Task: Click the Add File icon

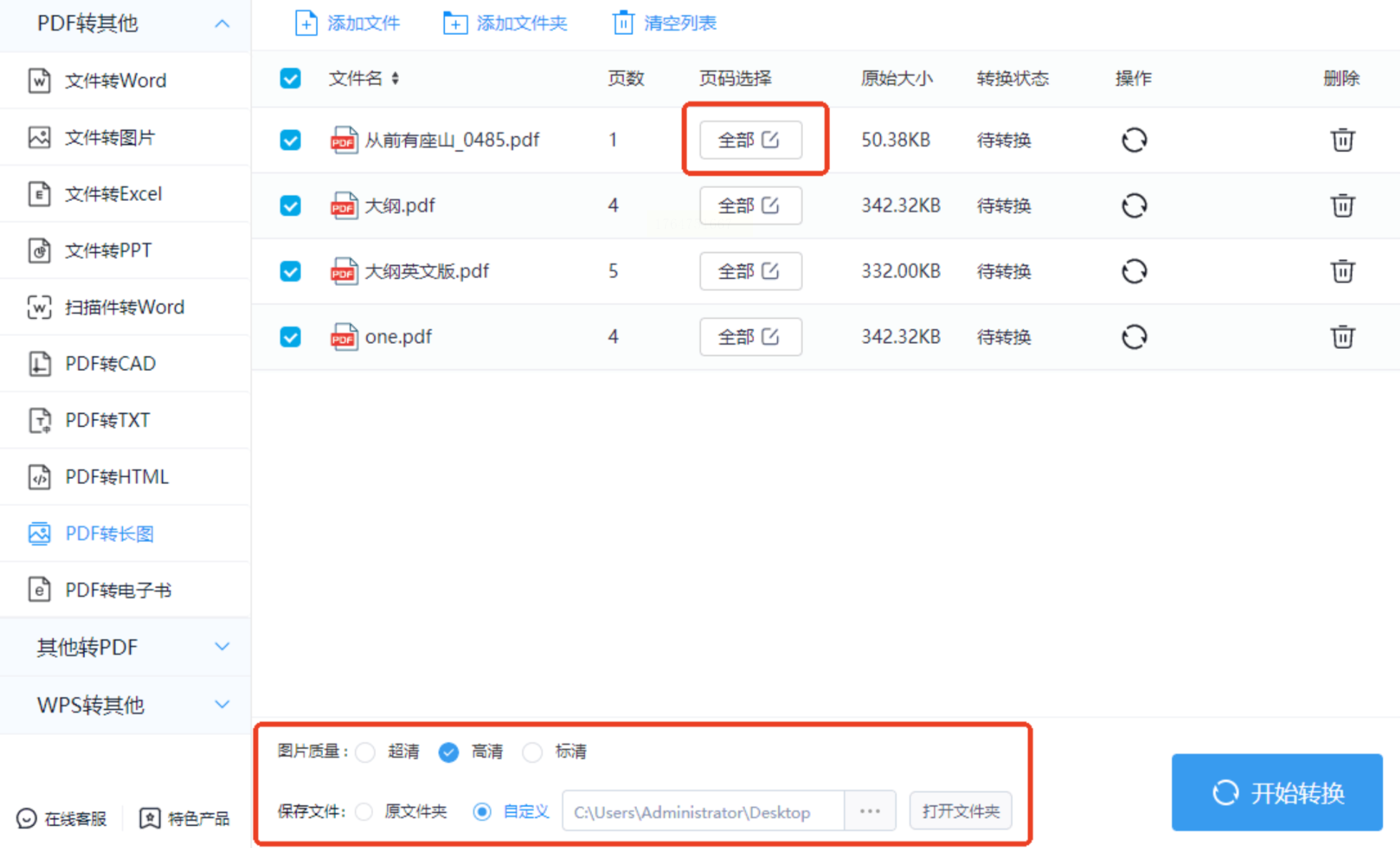Action: 306,23
